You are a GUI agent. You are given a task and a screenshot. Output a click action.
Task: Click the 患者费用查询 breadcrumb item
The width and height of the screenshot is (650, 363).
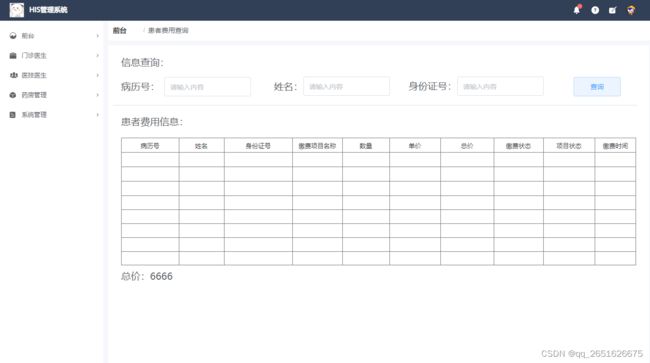[168, 30]
